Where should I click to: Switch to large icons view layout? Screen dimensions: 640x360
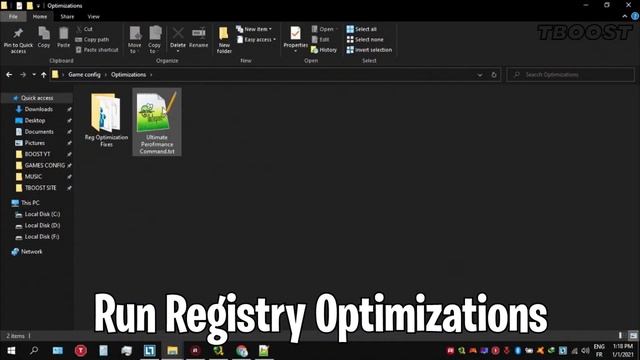pyautogui.click(x=633, y=336)
